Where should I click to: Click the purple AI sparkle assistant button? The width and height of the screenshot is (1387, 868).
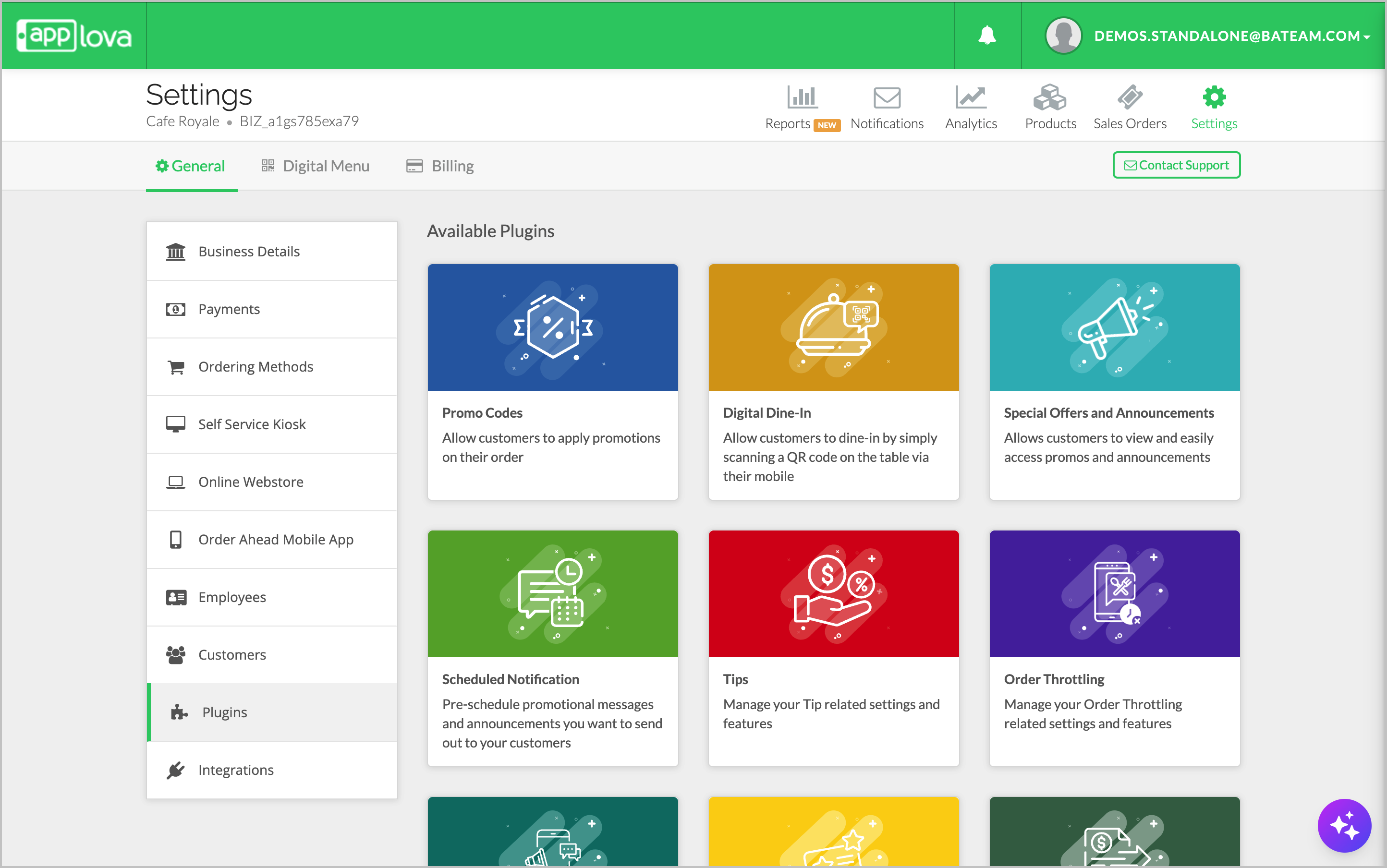point(1343,826)
